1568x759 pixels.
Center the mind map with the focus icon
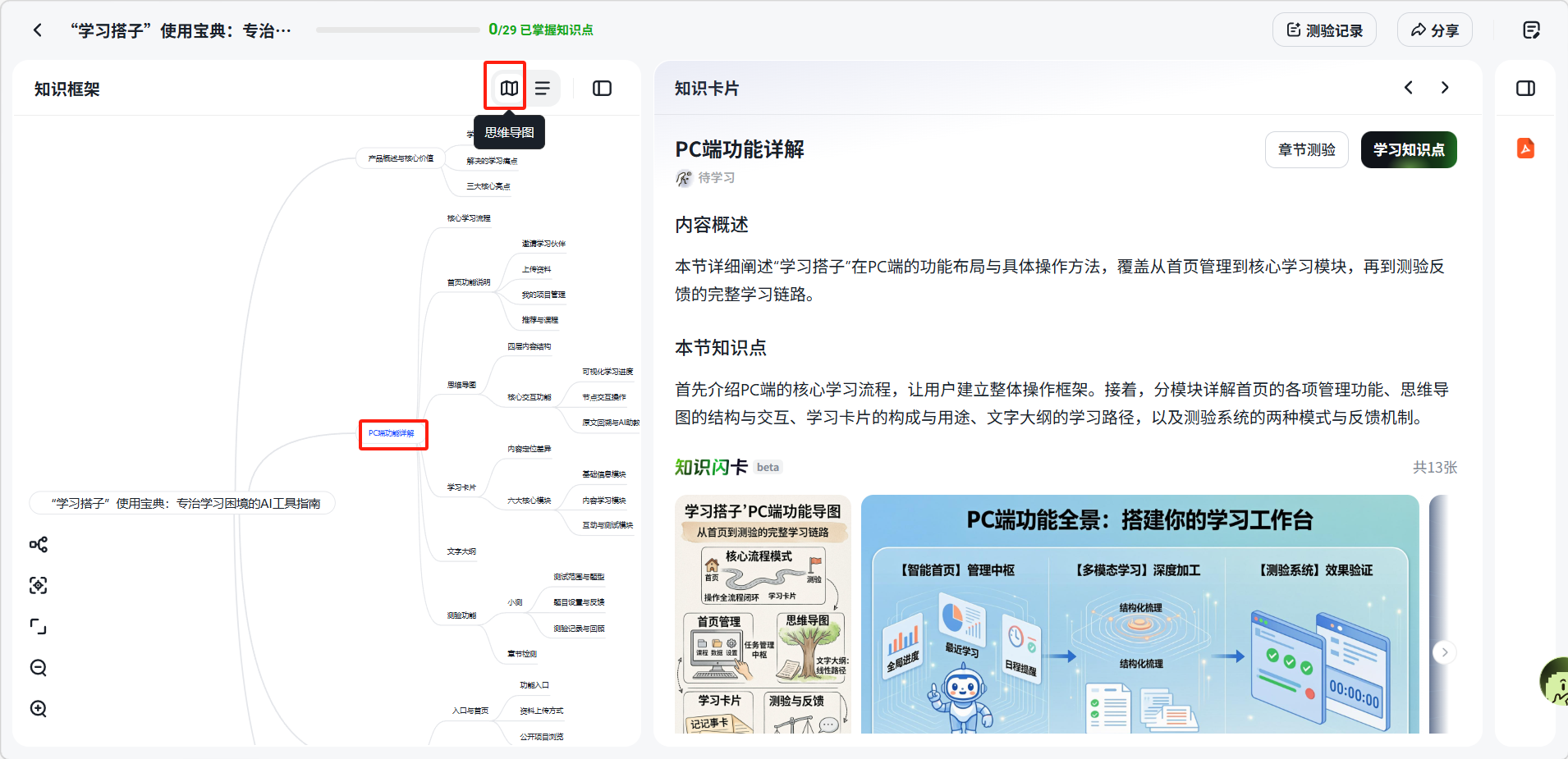pyautogui.click(x=39, y=585)
